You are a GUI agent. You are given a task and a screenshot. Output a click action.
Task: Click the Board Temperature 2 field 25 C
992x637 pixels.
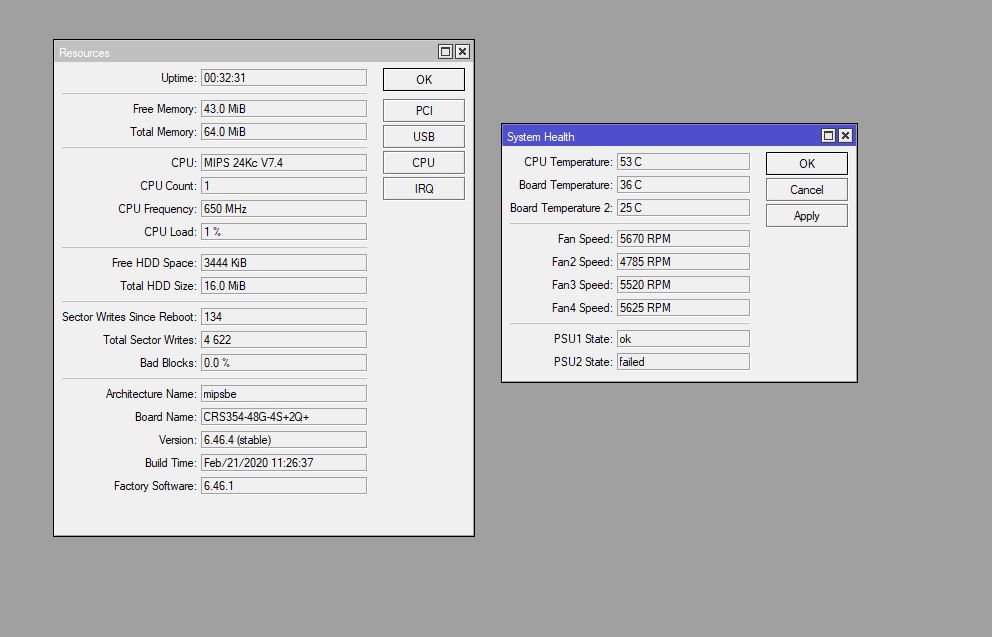[683, 207]
